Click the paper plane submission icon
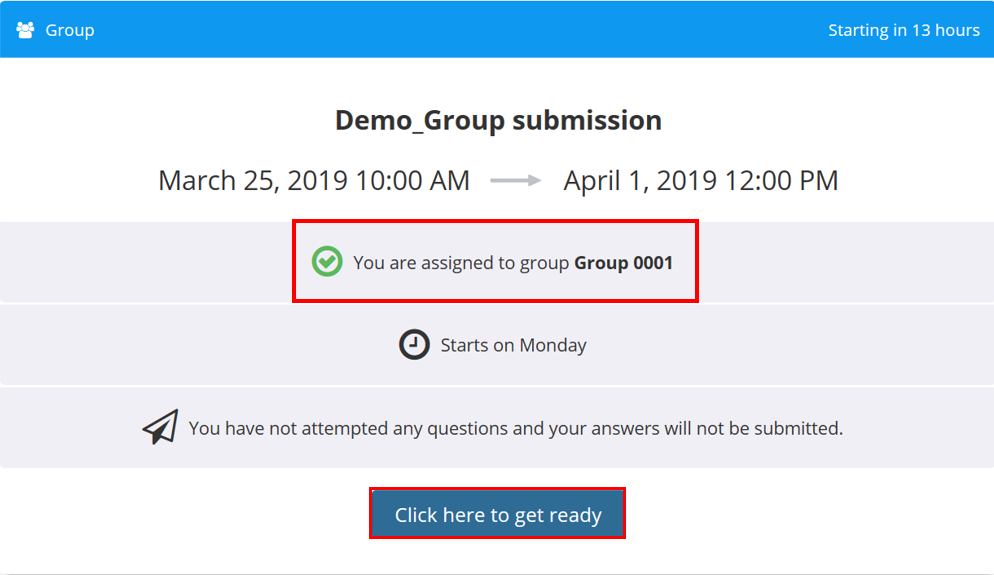The image size is (994, 575). click(160, 427)
